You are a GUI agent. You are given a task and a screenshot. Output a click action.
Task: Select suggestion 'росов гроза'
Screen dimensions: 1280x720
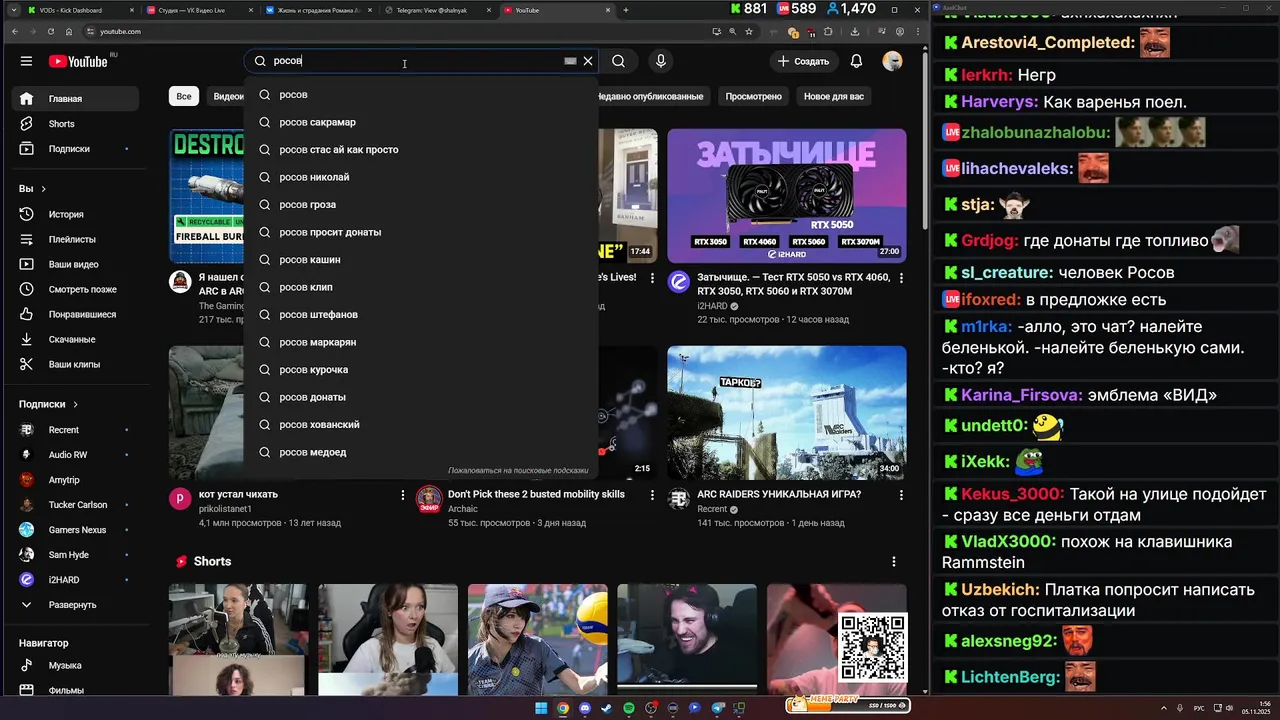(420, 204)
